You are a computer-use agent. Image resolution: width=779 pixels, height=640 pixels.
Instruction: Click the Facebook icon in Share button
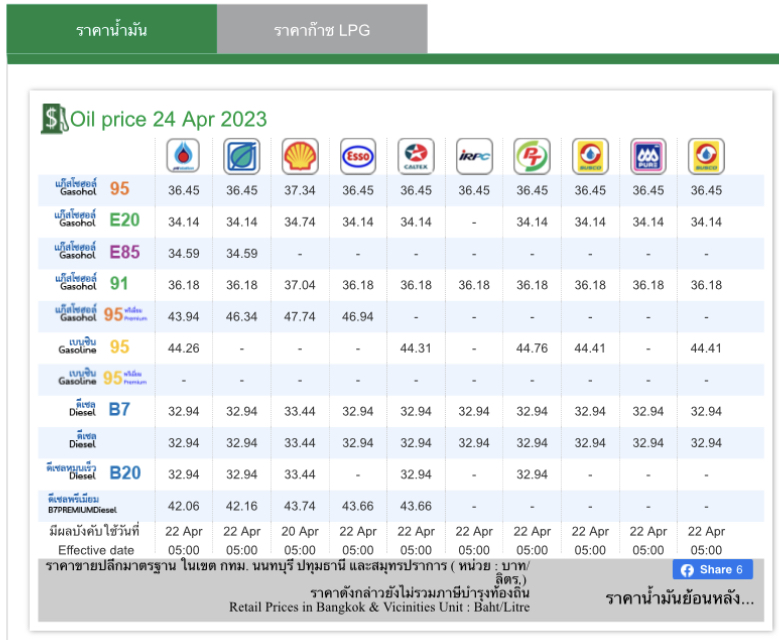(x=687, y=570)
